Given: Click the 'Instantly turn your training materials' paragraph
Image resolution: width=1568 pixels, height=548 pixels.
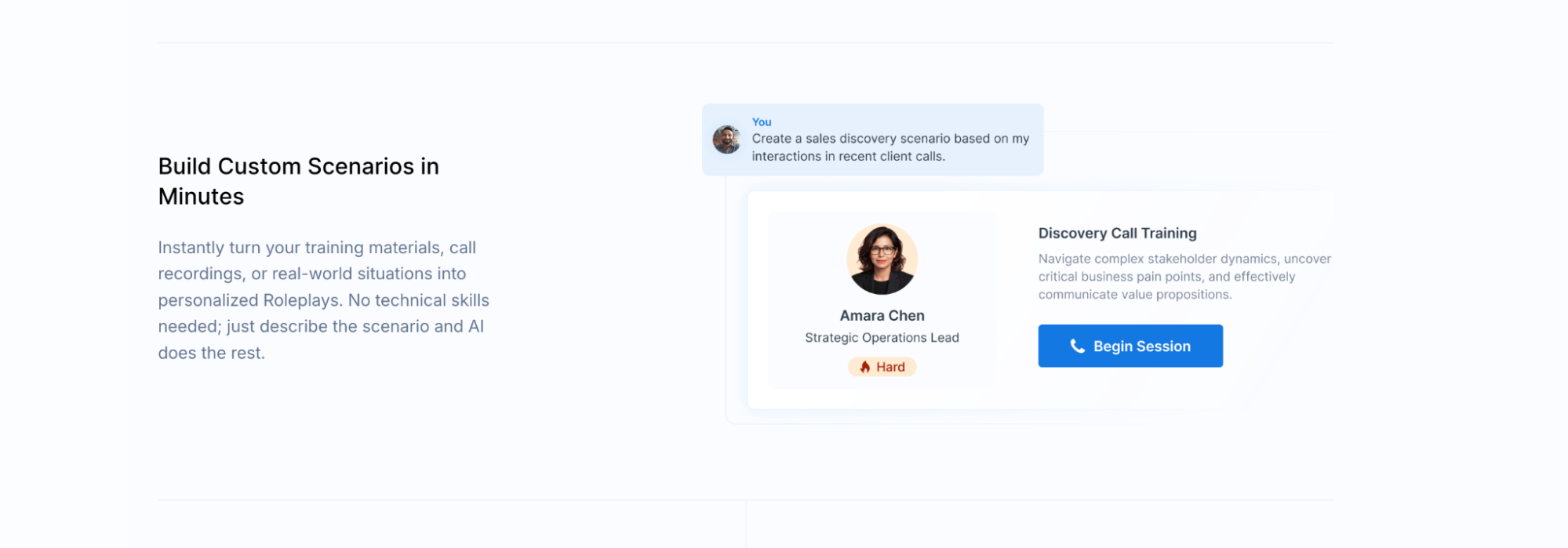Looking at the screenshot, I should [x=324, y=300].
